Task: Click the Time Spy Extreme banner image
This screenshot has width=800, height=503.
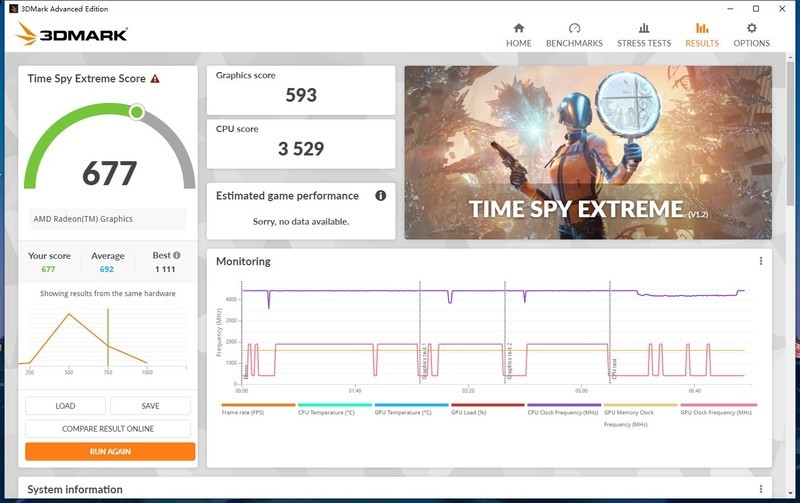Action: click(588, 152)
